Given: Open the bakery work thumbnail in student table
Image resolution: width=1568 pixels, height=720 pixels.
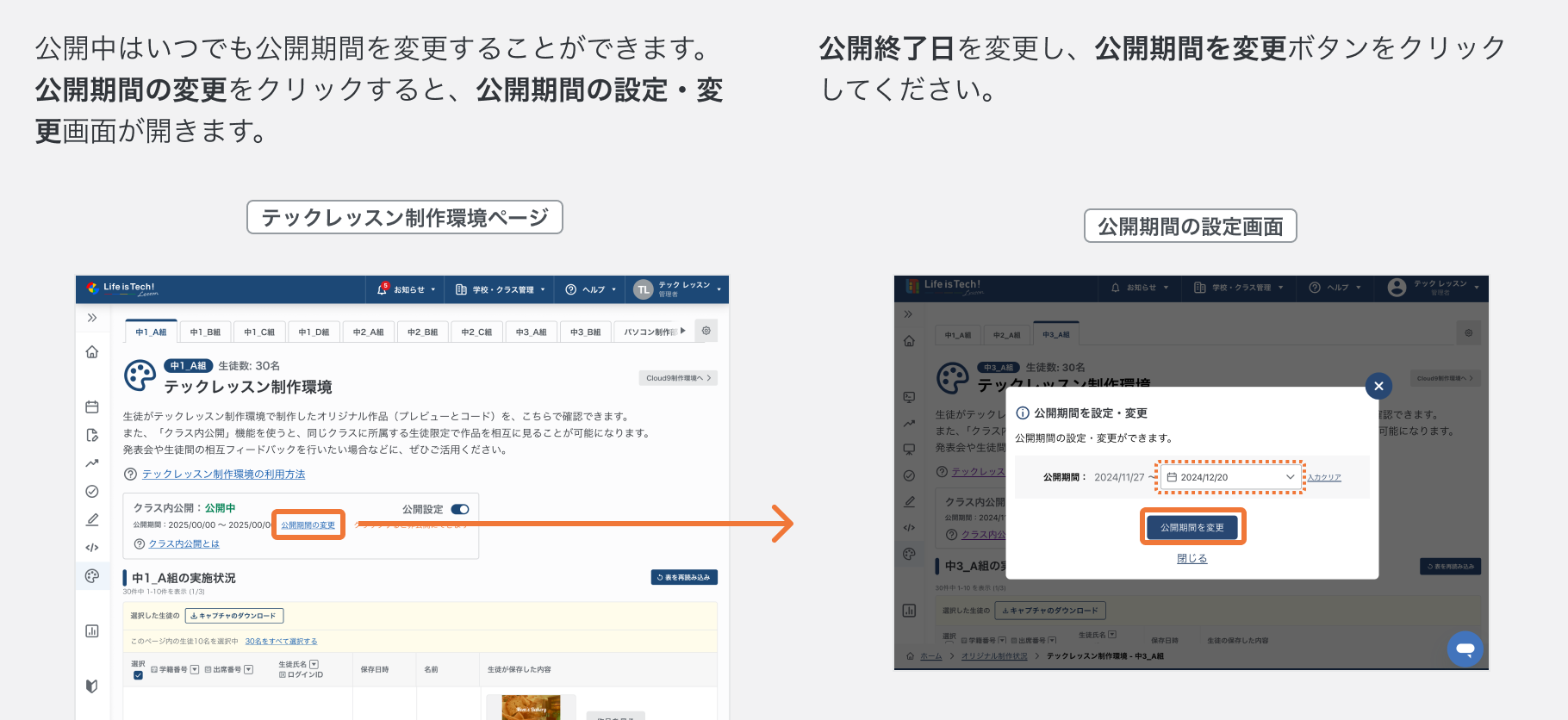Looking at the screenshot, I should [532, 707].
